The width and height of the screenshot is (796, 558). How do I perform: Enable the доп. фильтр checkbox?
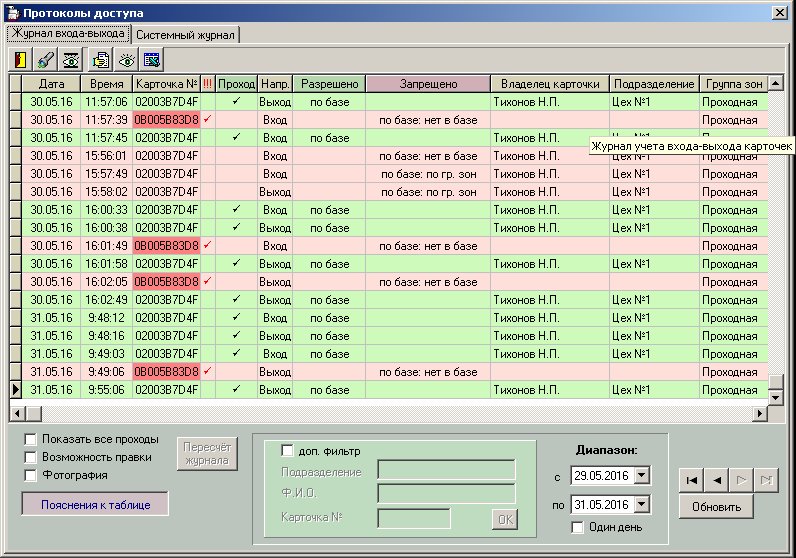287,450
